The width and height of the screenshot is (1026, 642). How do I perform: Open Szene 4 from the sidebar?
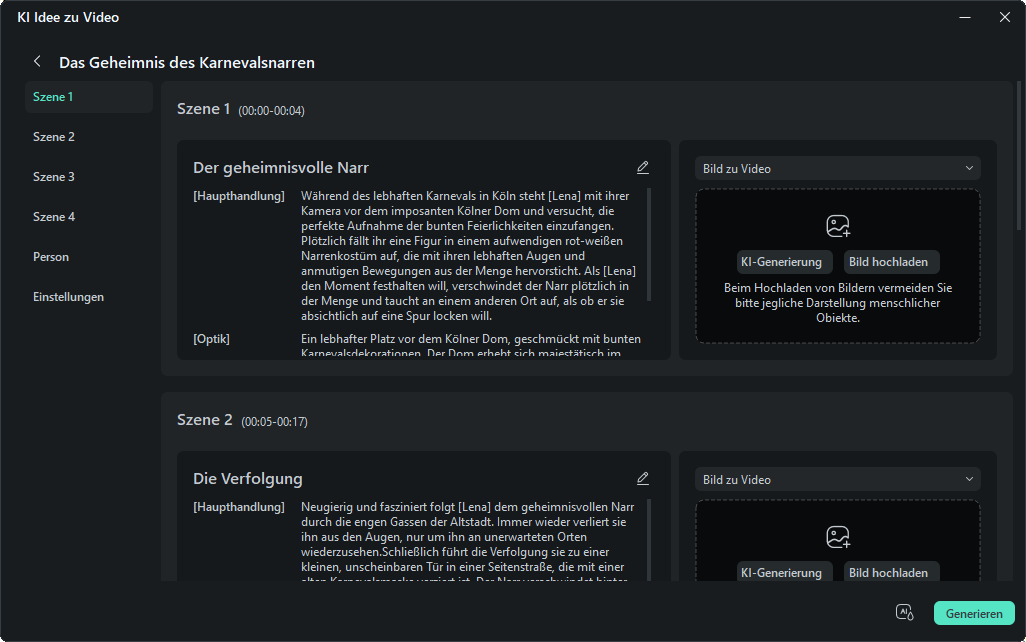click(x=54, y=217)
